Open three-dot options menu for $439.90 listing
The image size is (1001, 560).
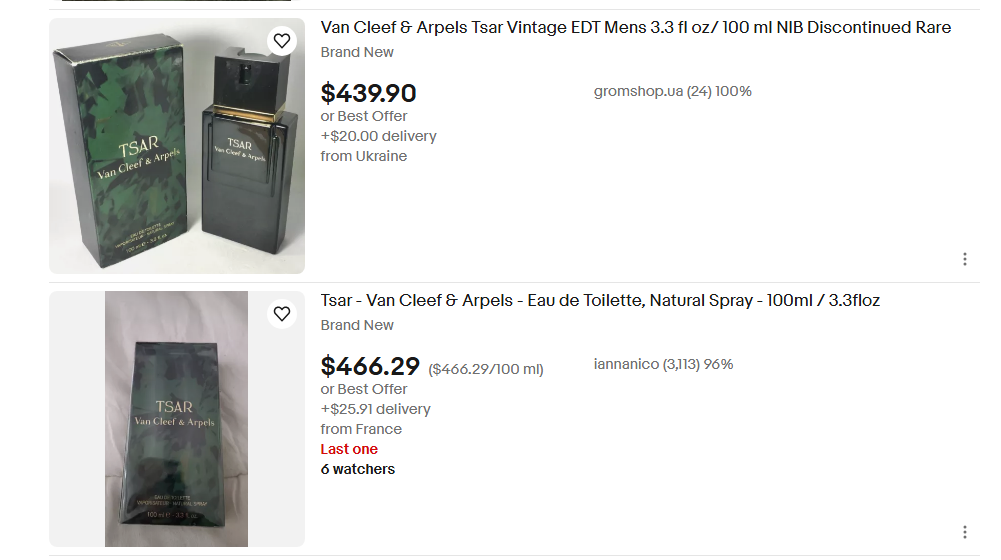click(x=964, y=259)
